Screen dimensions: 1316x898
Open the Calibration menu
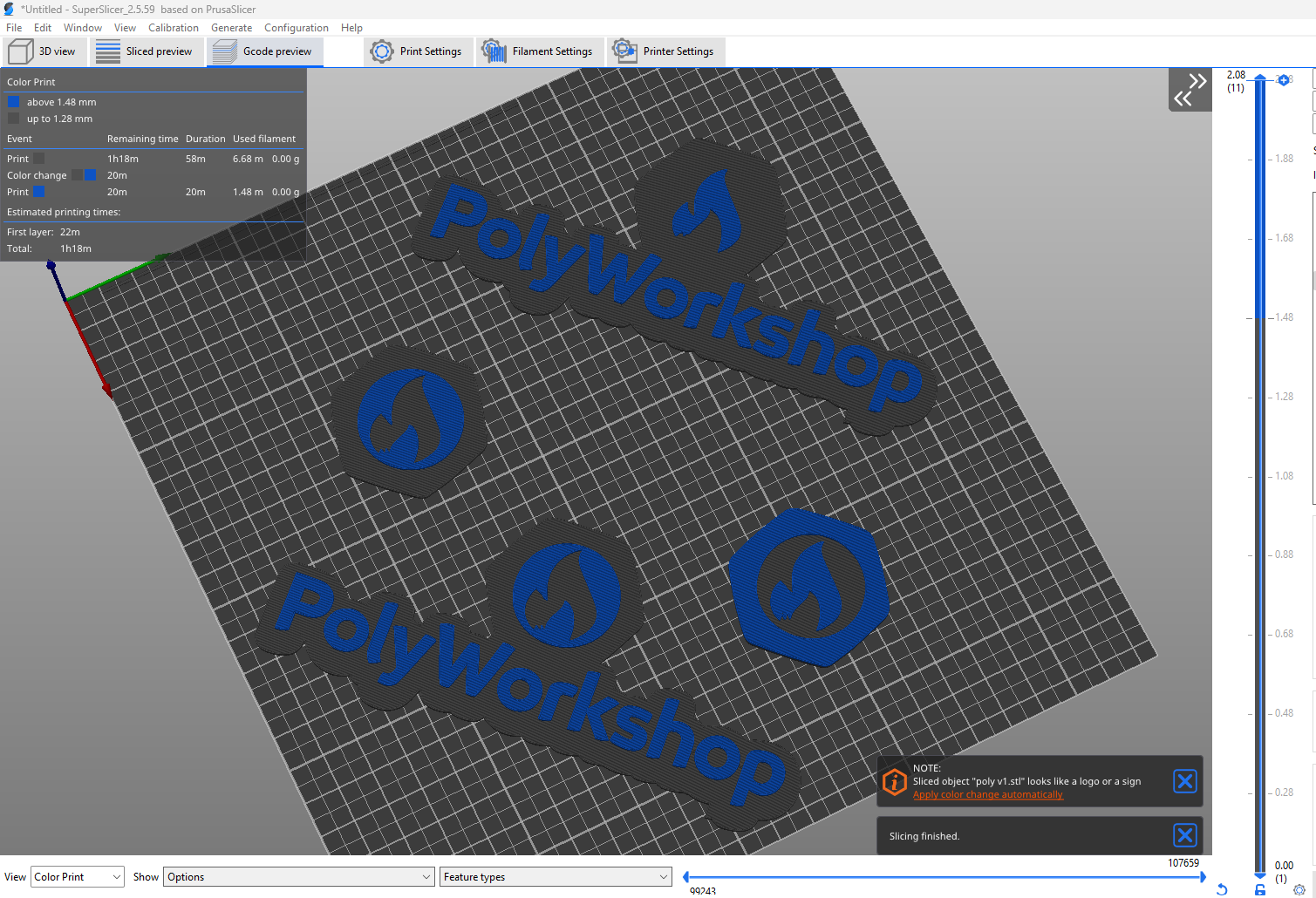174,27
